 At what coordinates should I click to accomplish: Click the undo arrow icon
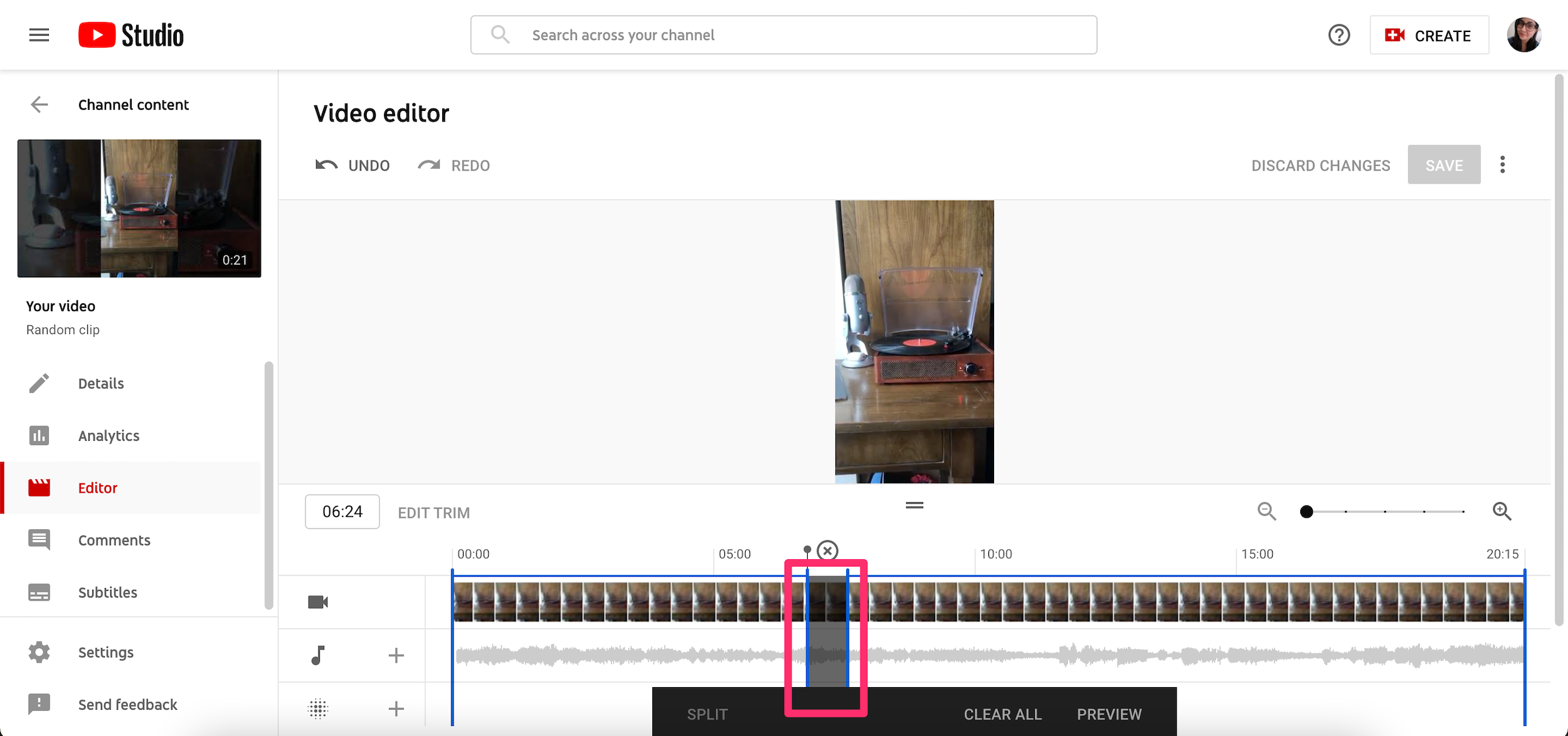pos(327,165)
